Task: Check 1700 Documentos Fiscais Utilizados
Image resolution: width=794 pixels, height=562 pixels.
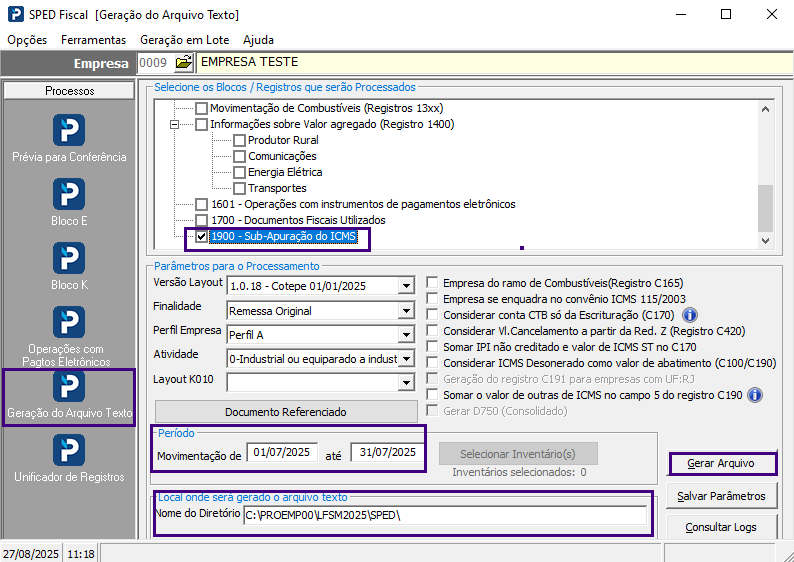Action: (x=202, y=220)
